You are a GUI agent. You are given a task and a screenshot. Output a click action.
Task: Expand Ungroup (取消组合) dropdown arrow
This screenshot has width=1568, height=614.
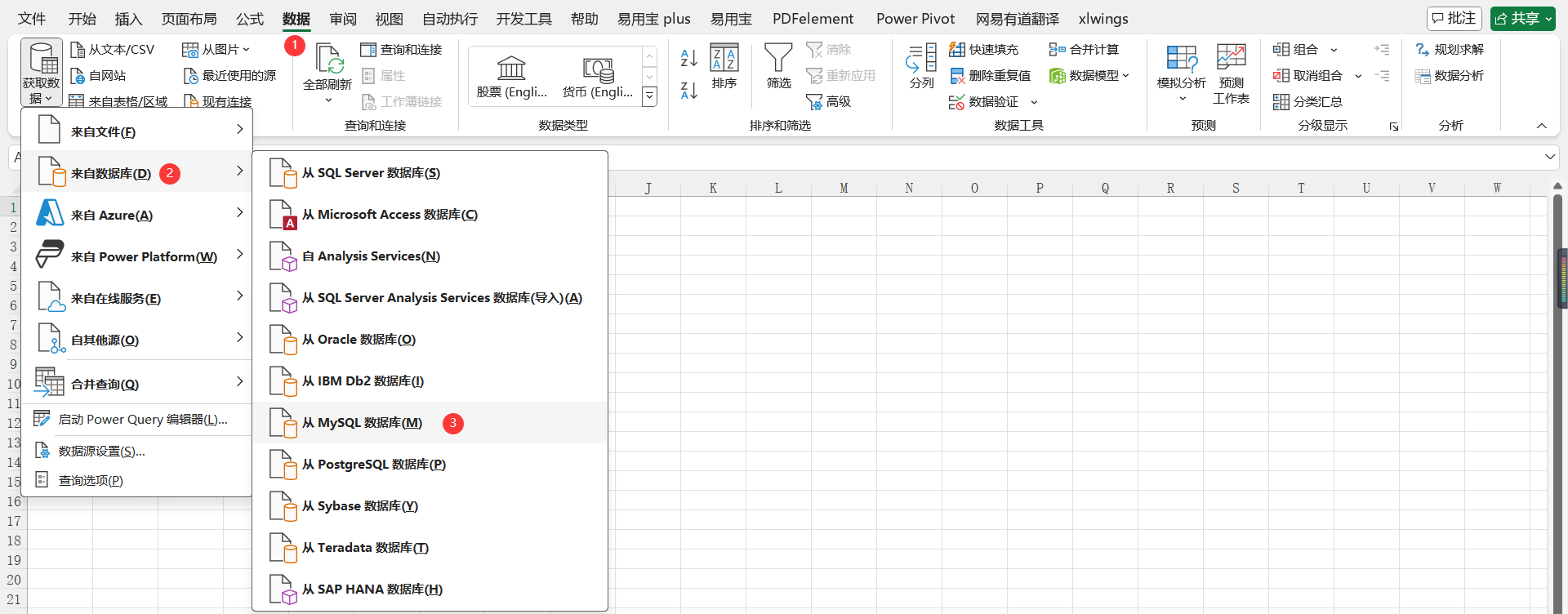pos(1358,76)
